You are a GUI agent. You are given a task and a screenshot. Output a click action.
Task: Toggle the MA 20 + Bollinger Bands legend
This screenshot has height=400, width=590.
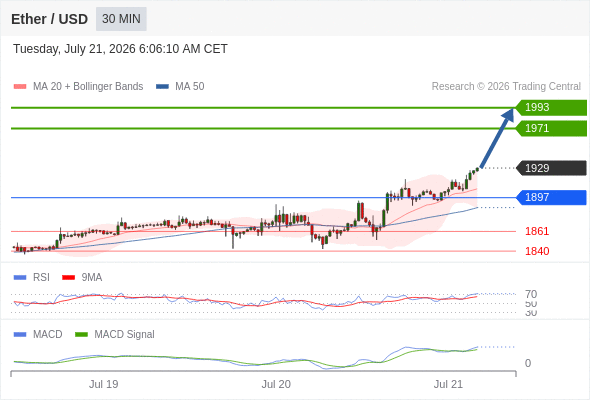(78, 87)
